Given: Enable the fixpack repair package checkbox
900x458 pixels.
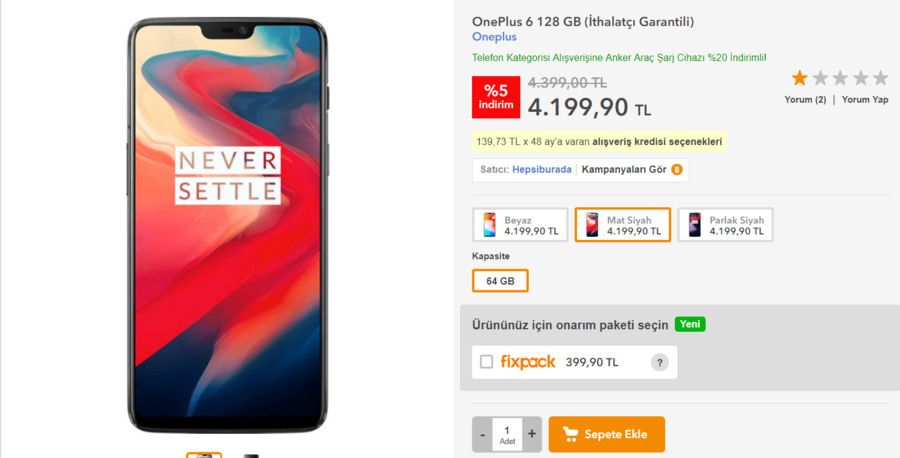Looking at the screenshot, I should (x=486, y=362).
